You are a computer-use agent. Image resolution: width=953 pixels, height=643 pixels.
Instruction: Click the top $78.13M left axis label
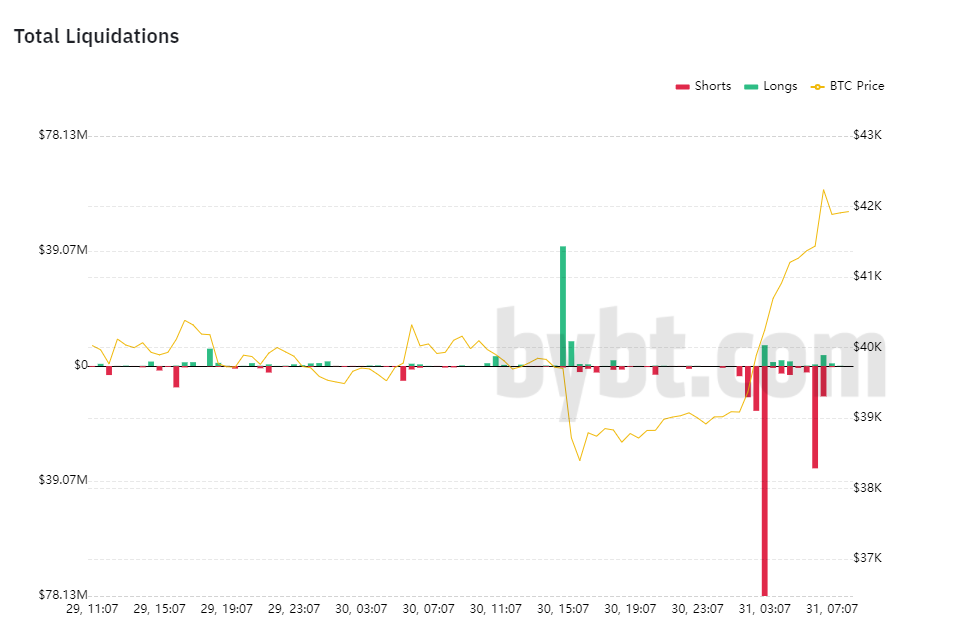click(x=64, y=135)
